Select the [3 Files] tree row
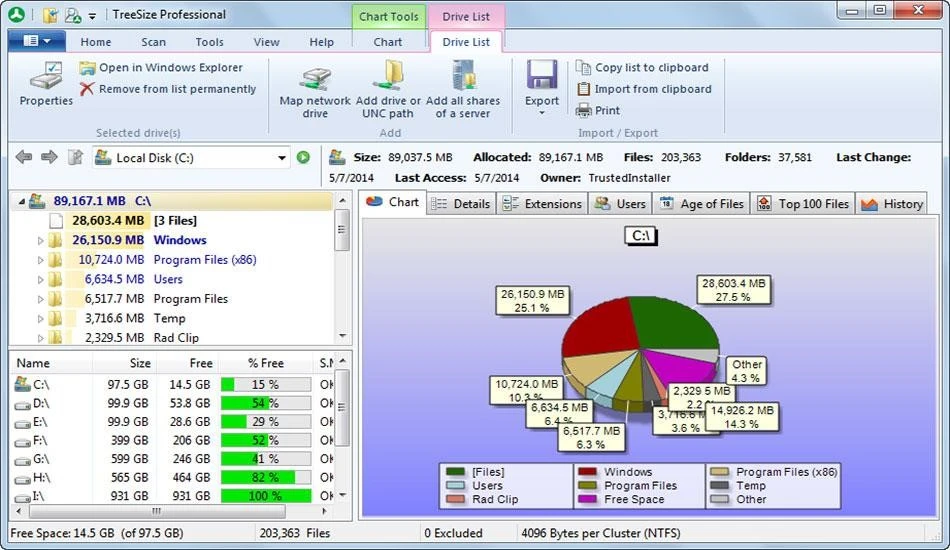This screenshot has width=950, height=550. (x=172, y=220)
